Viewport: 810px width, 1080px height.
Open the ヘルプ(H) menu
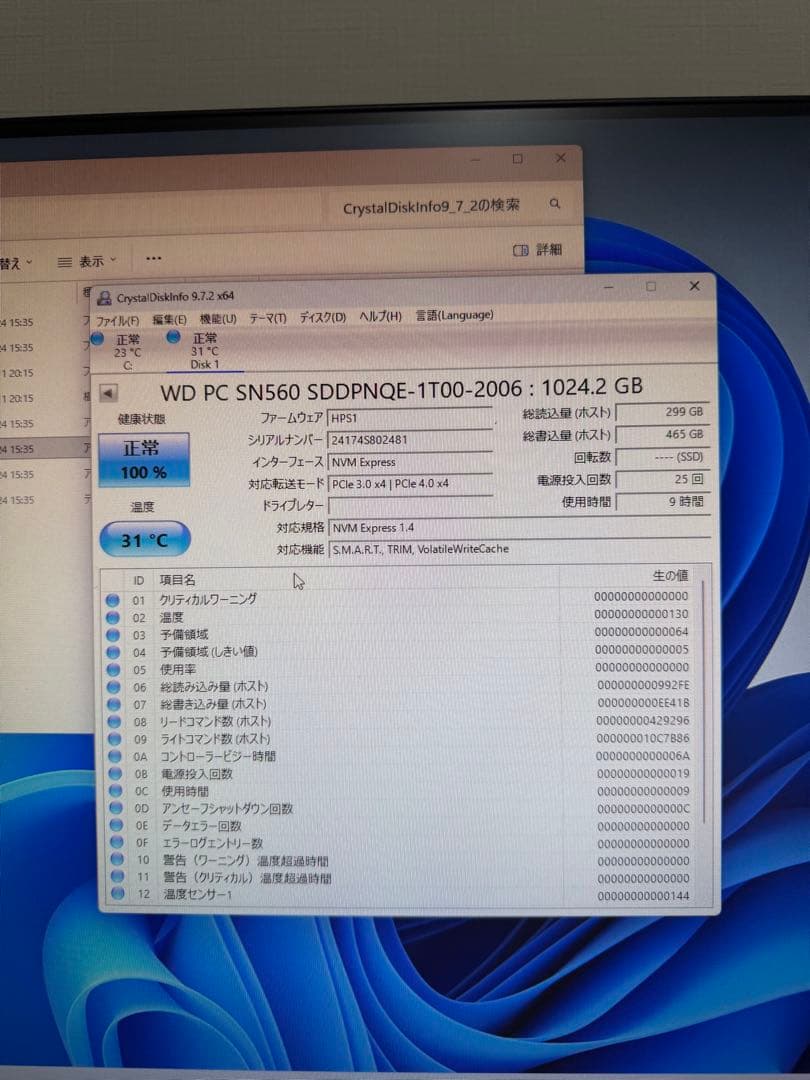[380, 316]
